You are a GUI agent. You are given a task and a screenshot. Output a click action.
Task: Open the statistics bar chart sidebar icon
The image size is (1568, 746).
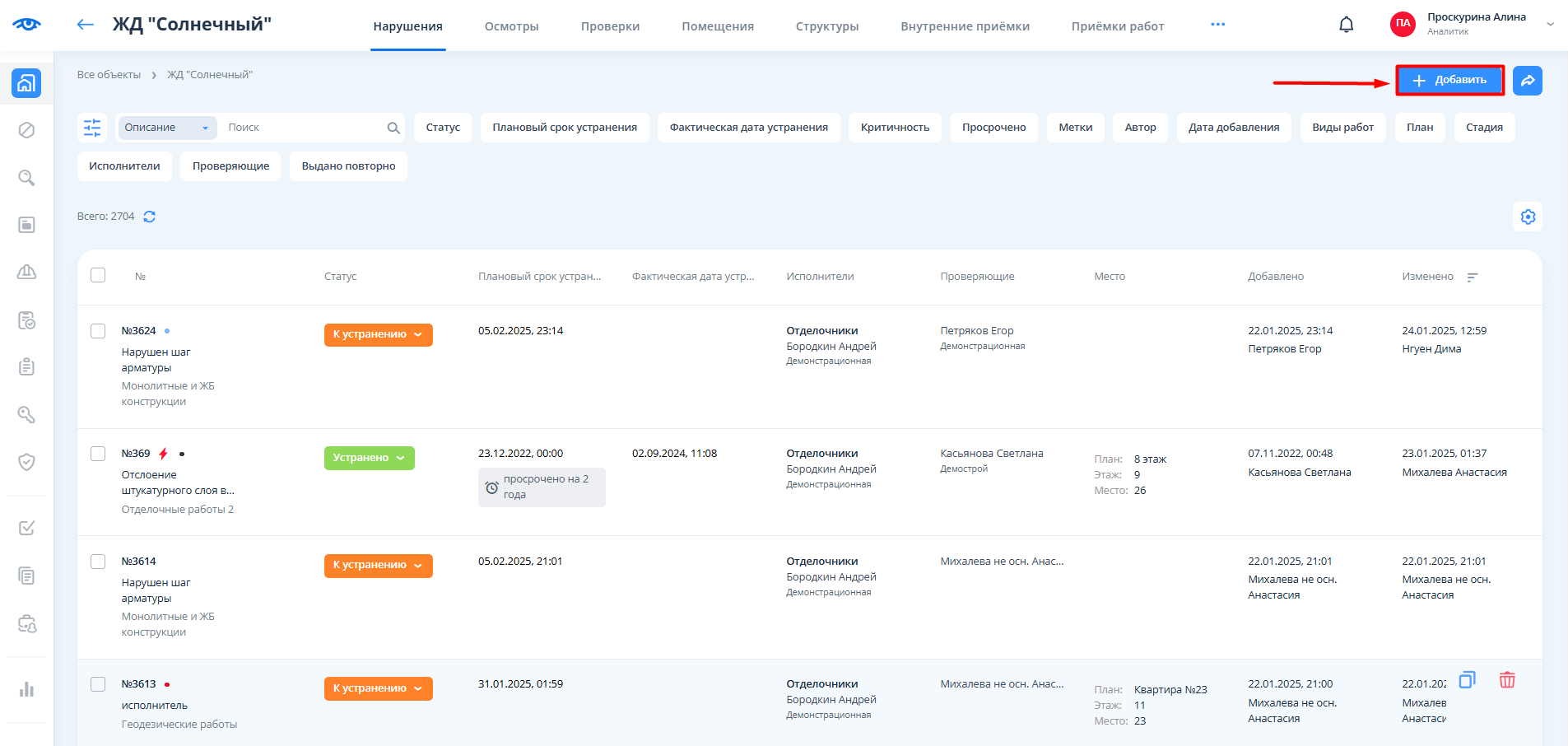26,689
